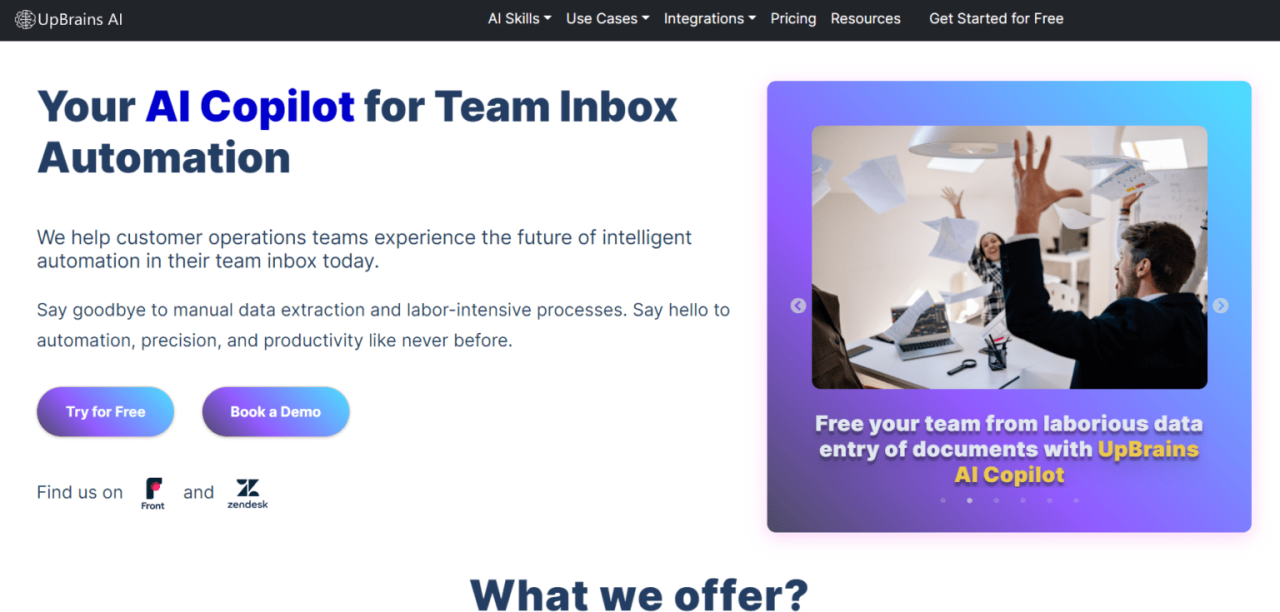The image size is (1280, 612).
Task: Click Get Started for Free link
Action: [x=996, y=19]
